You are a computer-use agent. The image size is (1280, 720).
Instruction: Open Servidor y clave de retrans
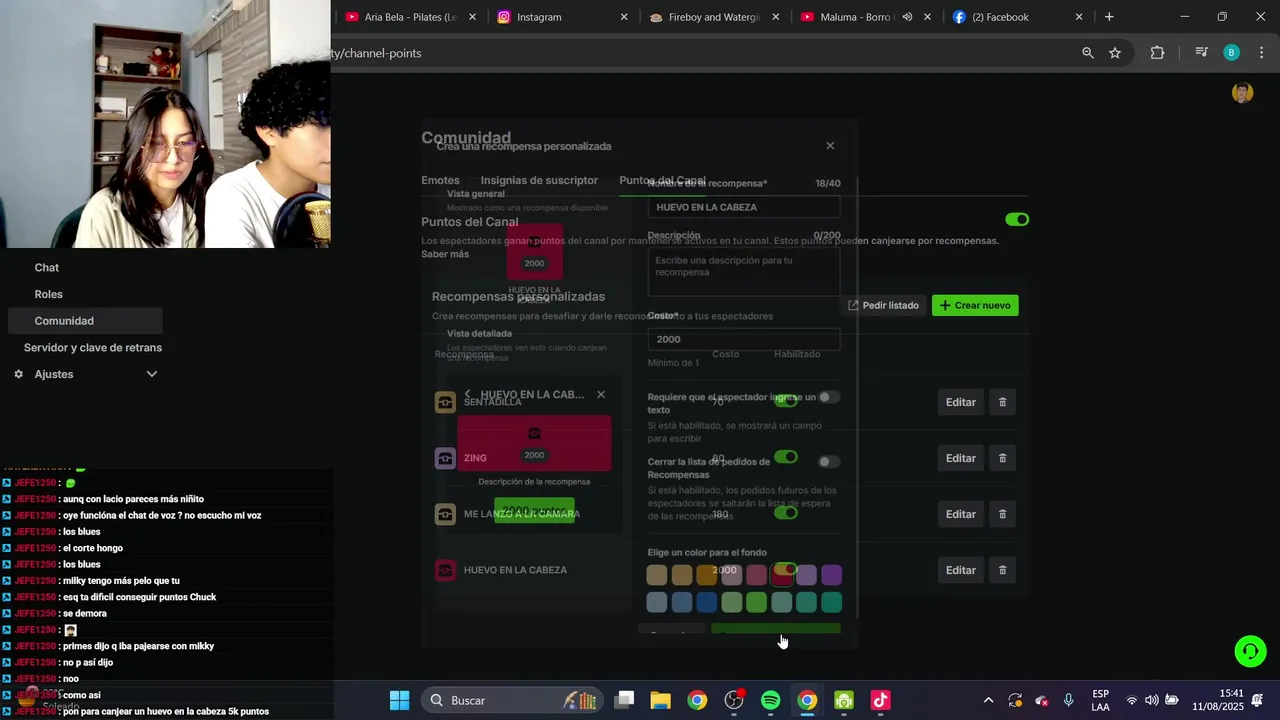pos(93,348)
